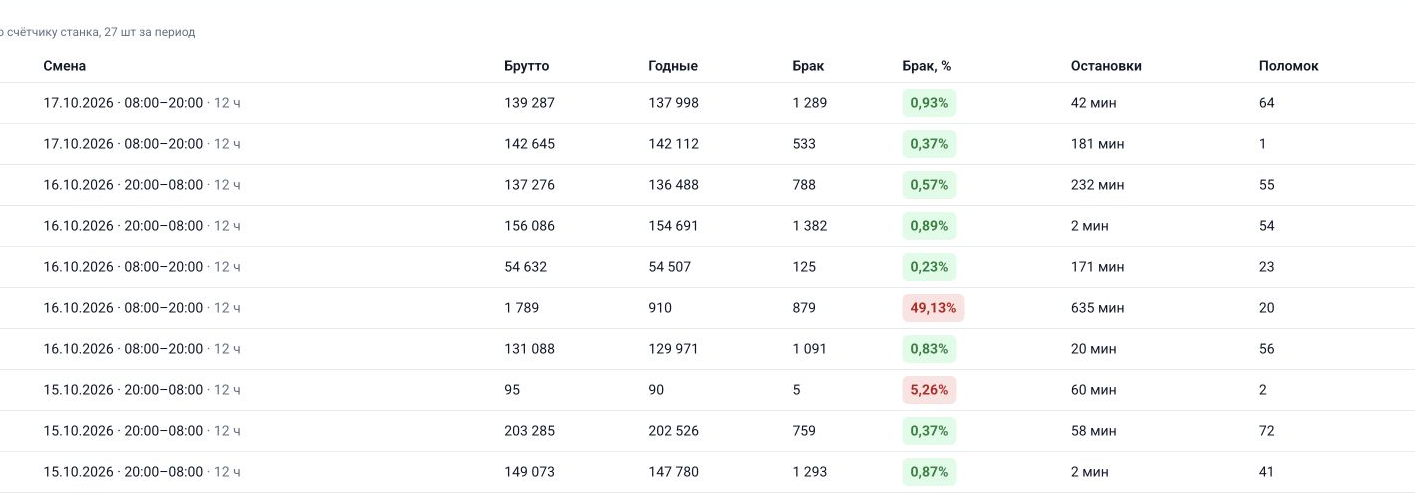The width and height of the screenshot is (1422, 493).
Task: Sort by the Брутто column header
Action: point(526,66)
